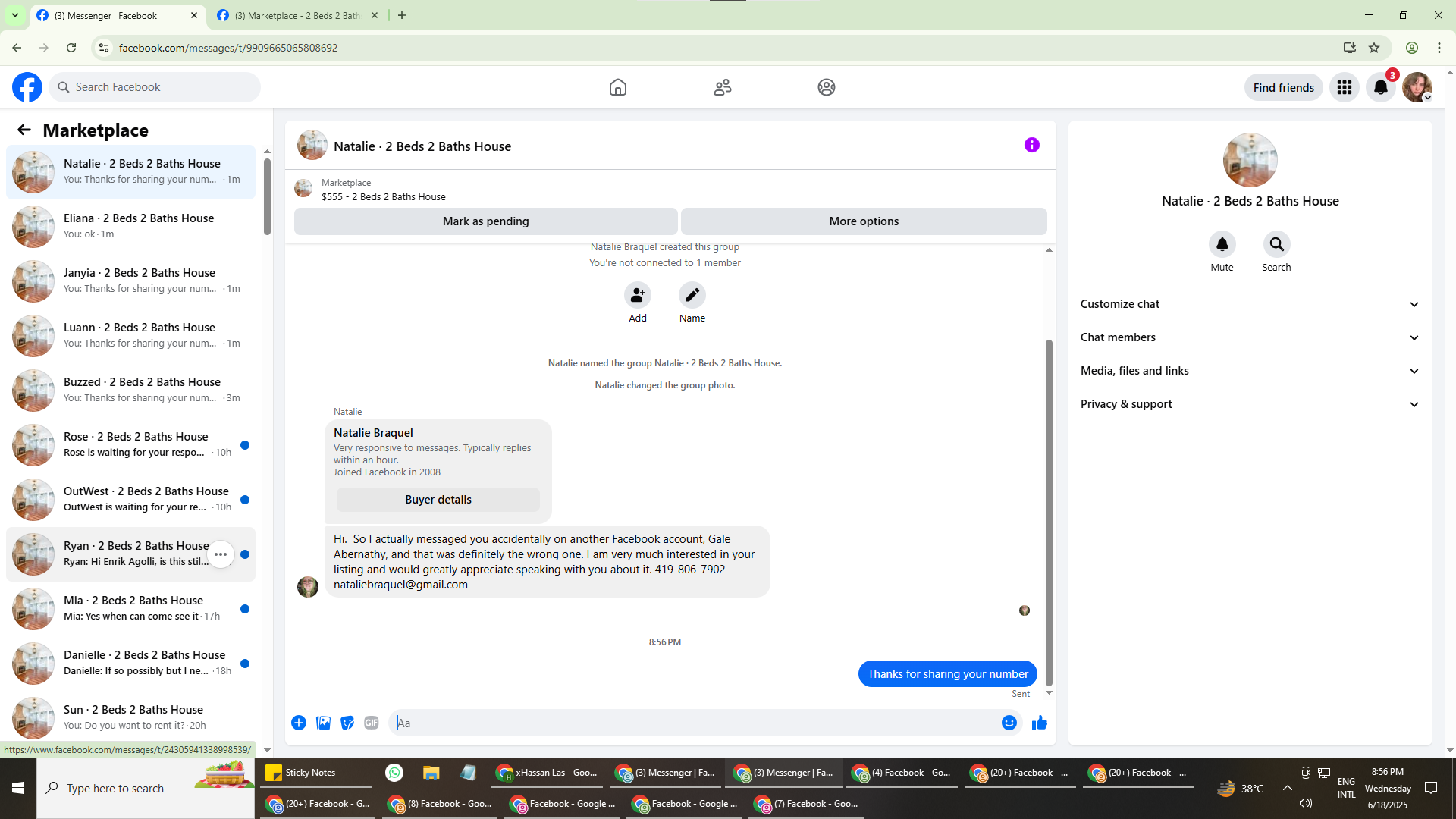Open the Luann conversation
The width and height of the screenshot is (1456, 819).
click(x=130, y=336)
